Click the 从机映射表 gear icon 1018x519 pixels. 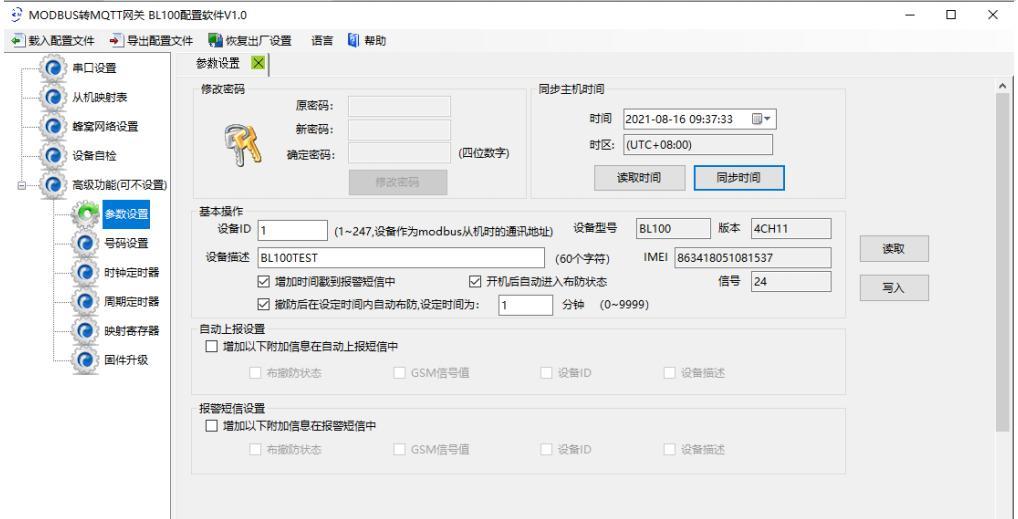(53, 97)
